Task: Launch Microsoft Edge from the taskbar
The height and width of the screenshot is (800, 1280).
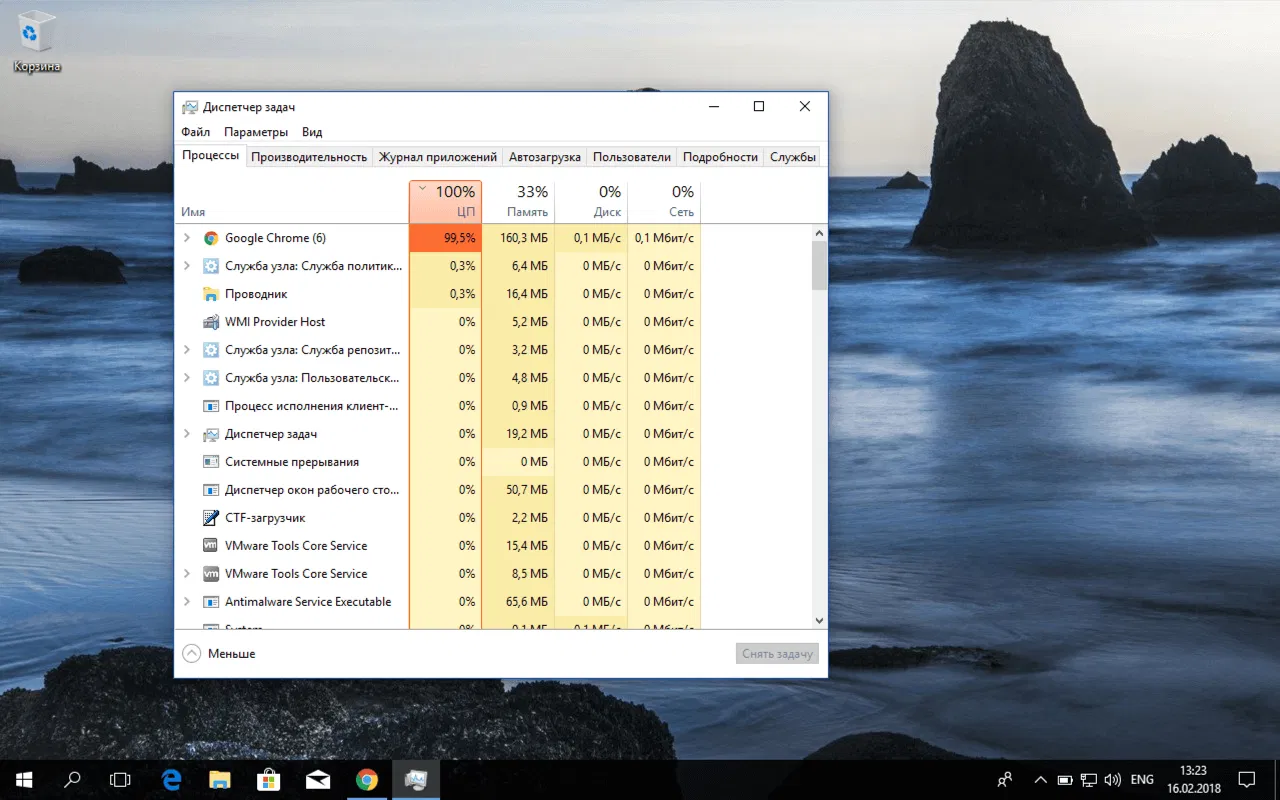Action: pos(170,779)
